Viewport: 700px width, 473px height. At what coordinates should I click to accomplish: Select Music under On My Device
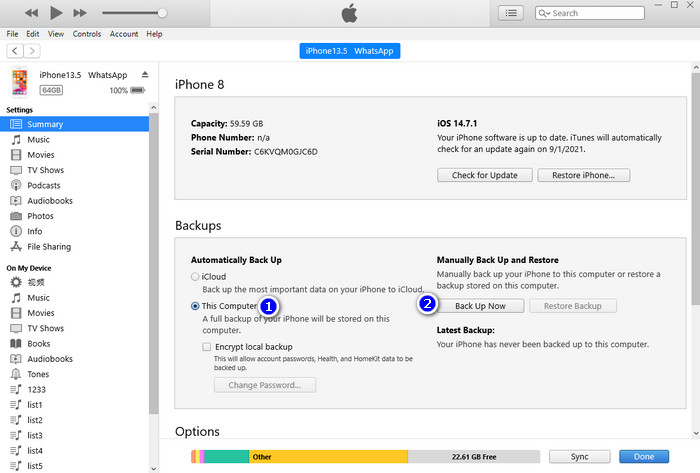pos(74,298)
